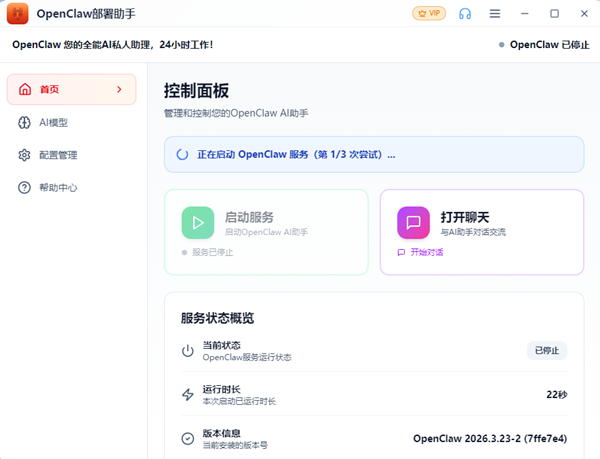Click the 服务已停止 status label
This screenshot has height=459, width=600.
pos(212,252)
